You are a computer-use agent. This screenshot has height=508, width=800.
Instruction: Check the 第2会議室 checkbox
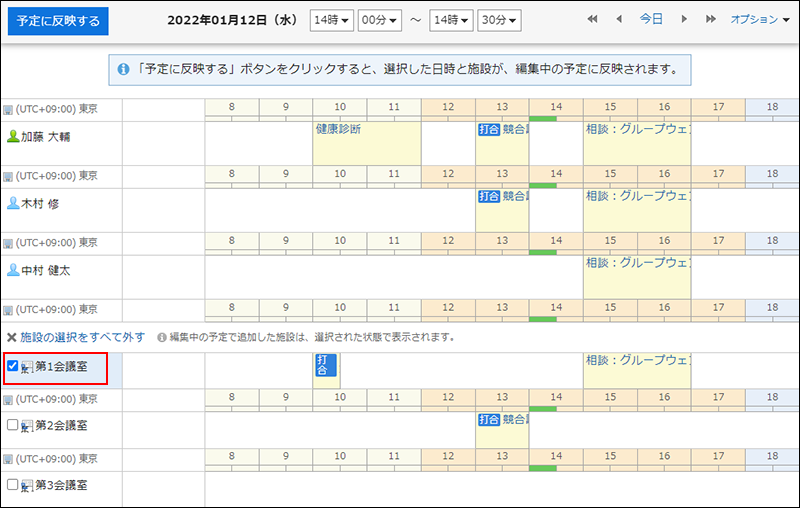(x=13, y=425)
